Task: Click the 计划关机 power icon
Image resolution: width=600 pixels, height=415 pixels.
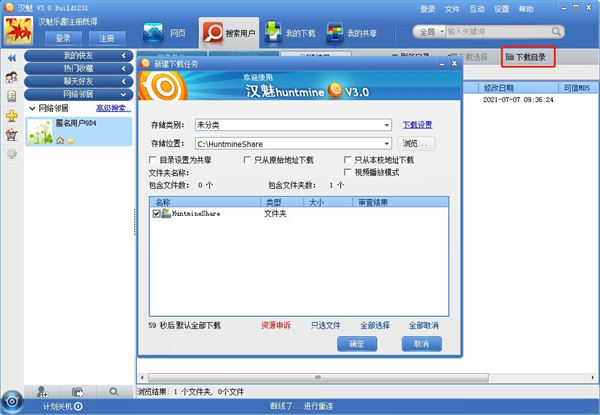Action: click(78, 406)
